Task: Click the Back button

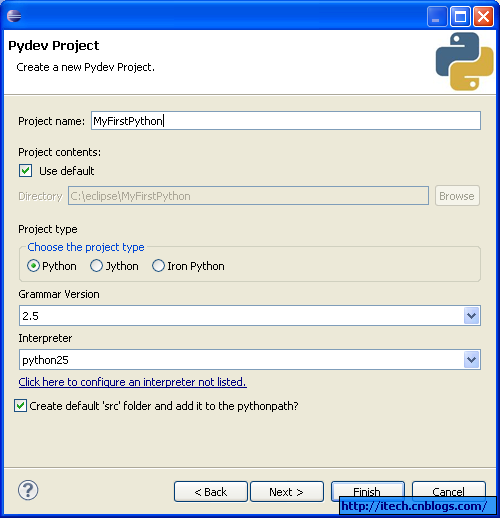Action: pyautogui.click(x=211, y=492)
